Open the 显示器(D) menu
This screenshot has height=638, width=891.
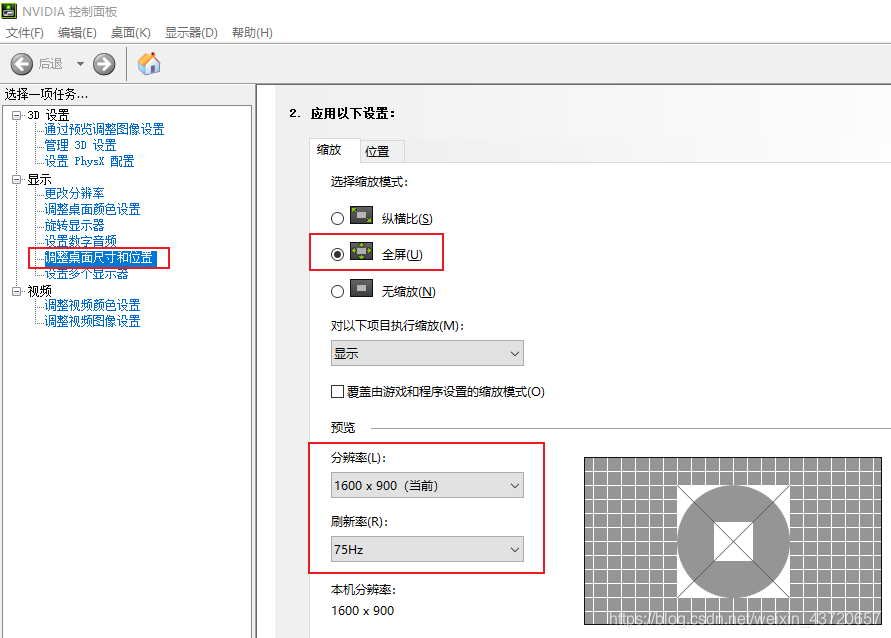tap(191, 32)
